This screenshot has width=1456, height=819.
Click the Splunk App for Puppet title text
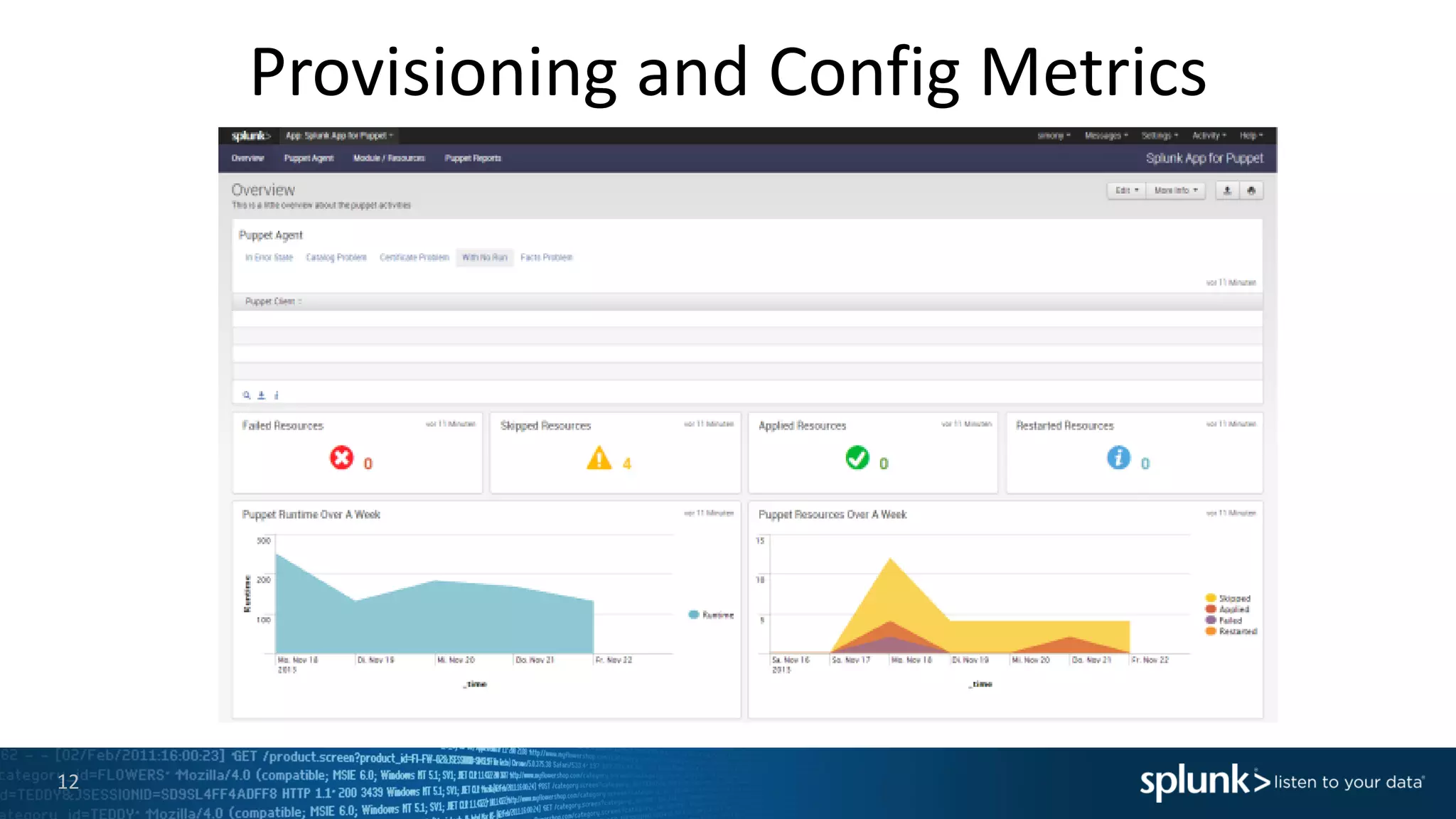1204,159
